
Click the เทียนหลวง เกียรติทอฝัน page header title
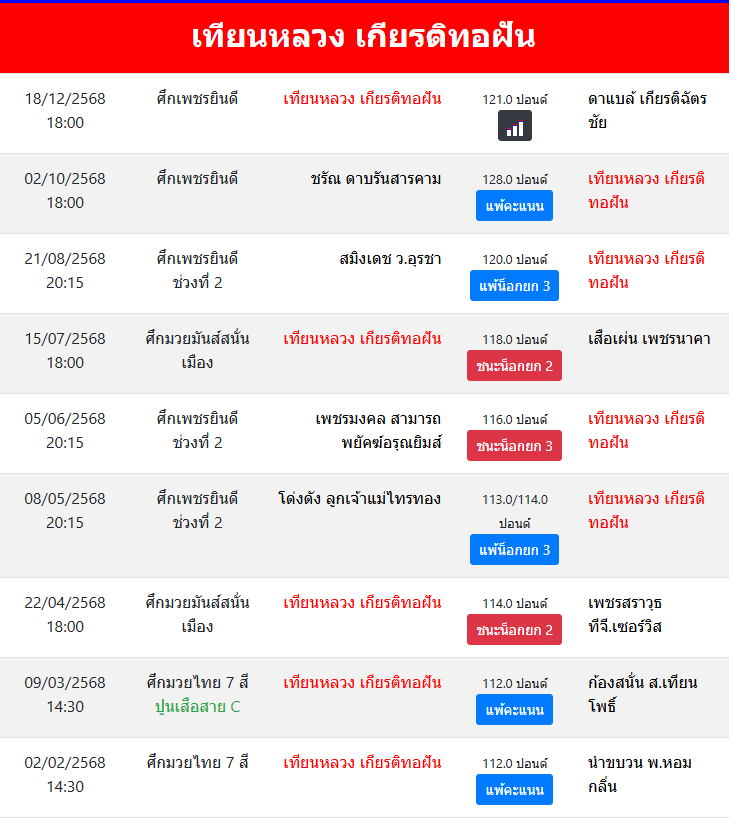click(x=364, y=37)
